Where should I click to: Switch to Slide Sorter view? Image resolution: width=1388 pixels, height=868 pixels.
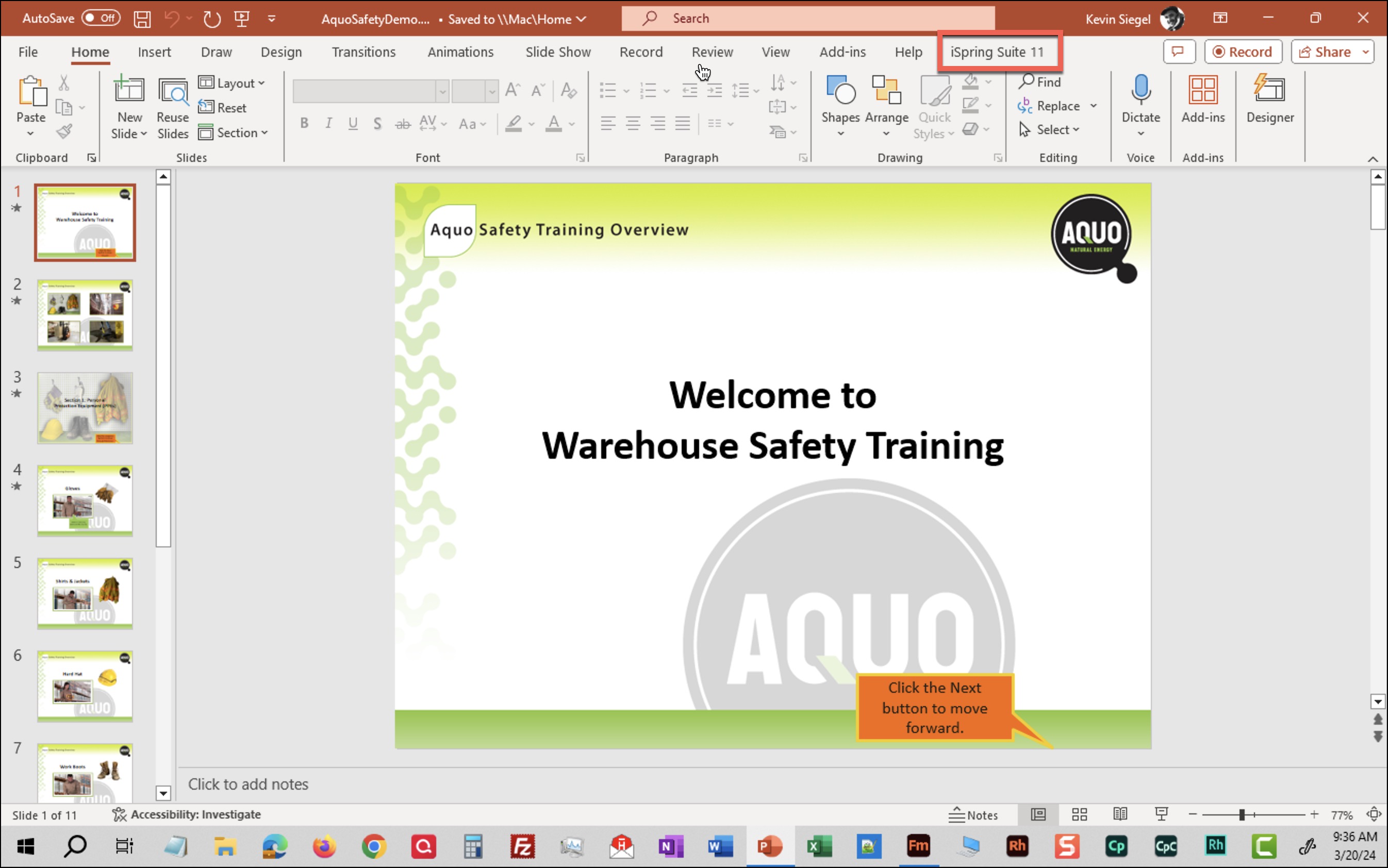coord(1079,814)
